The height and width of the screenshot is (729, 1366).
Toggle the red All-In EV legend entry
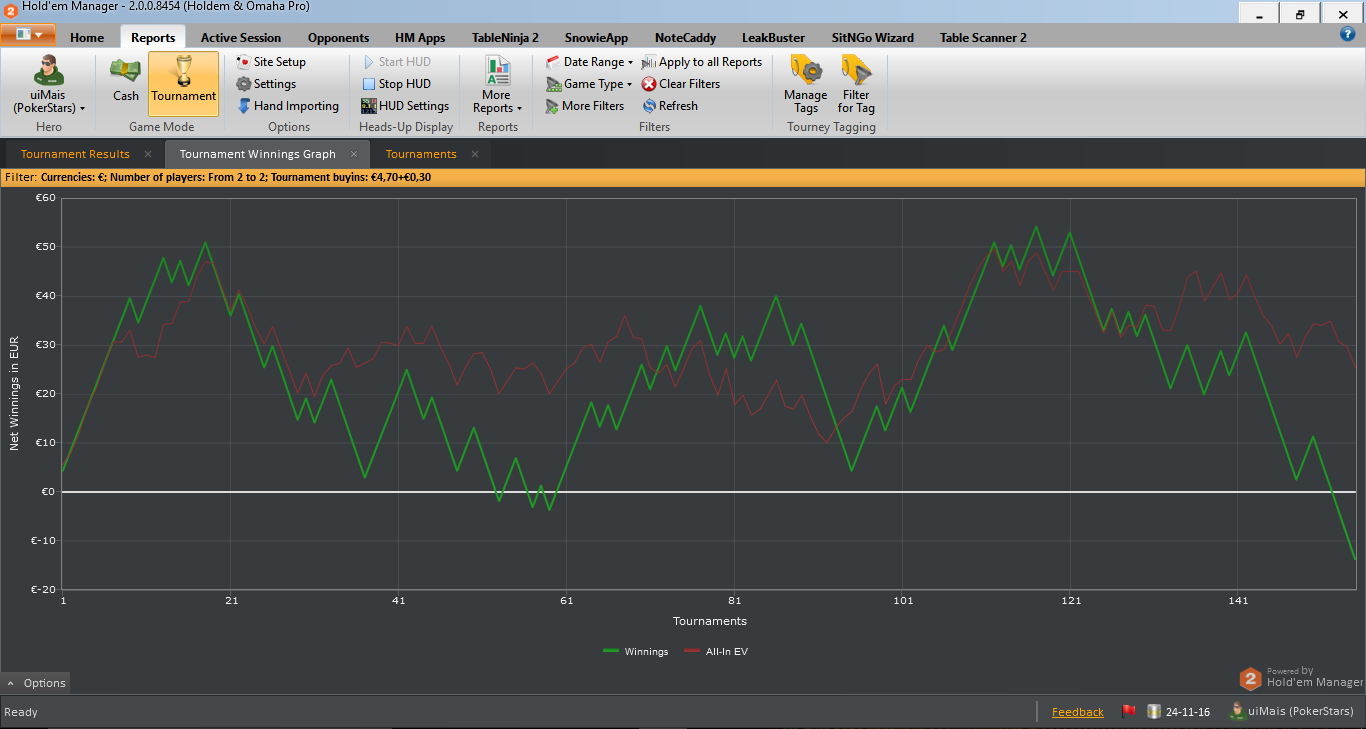coord(715,651)
